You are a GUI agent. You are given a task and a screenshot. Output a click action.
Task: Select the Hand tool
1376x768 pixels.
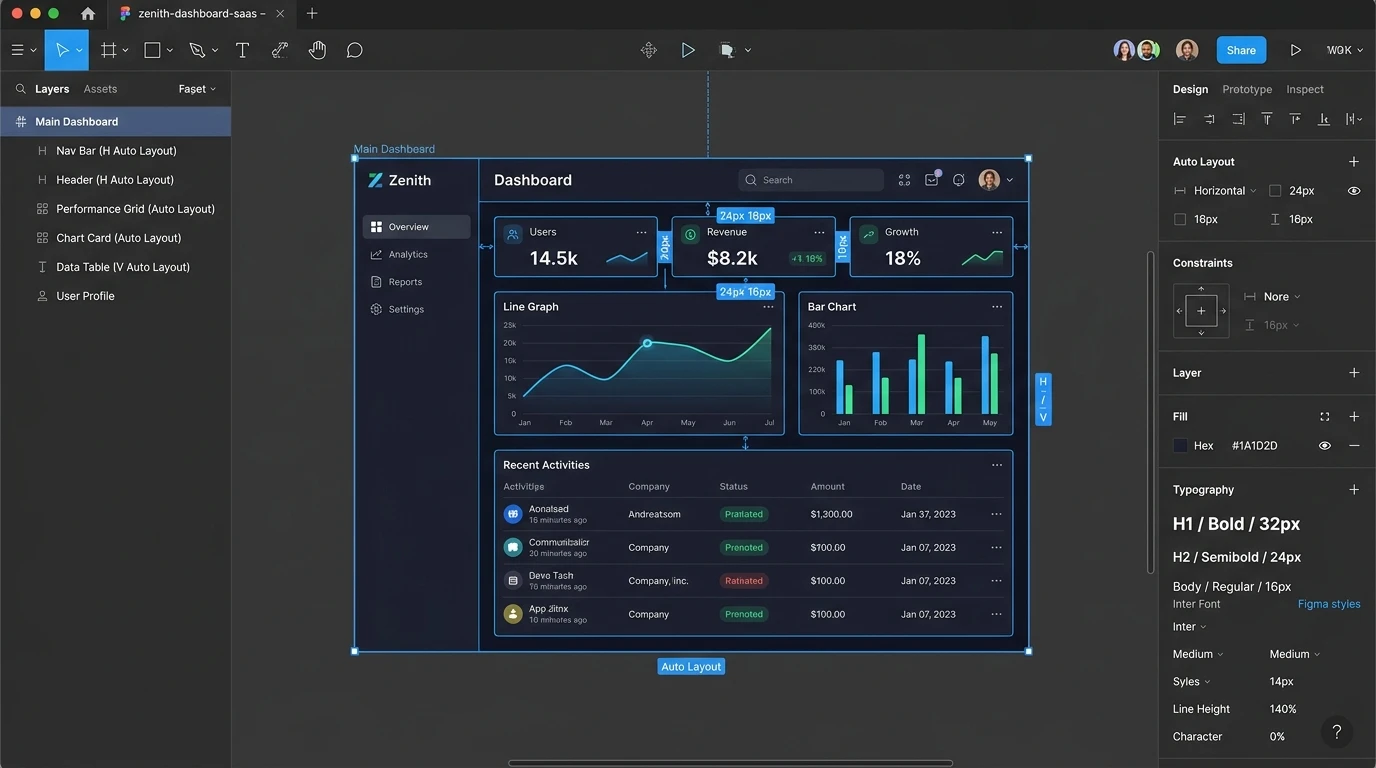coord(317,50)
